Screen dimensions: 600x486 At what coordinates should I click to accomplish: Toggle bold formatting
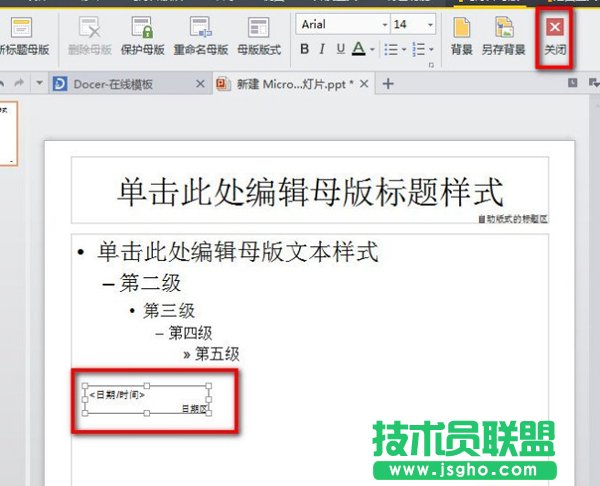pyautogui.click(x=304, y=48)
